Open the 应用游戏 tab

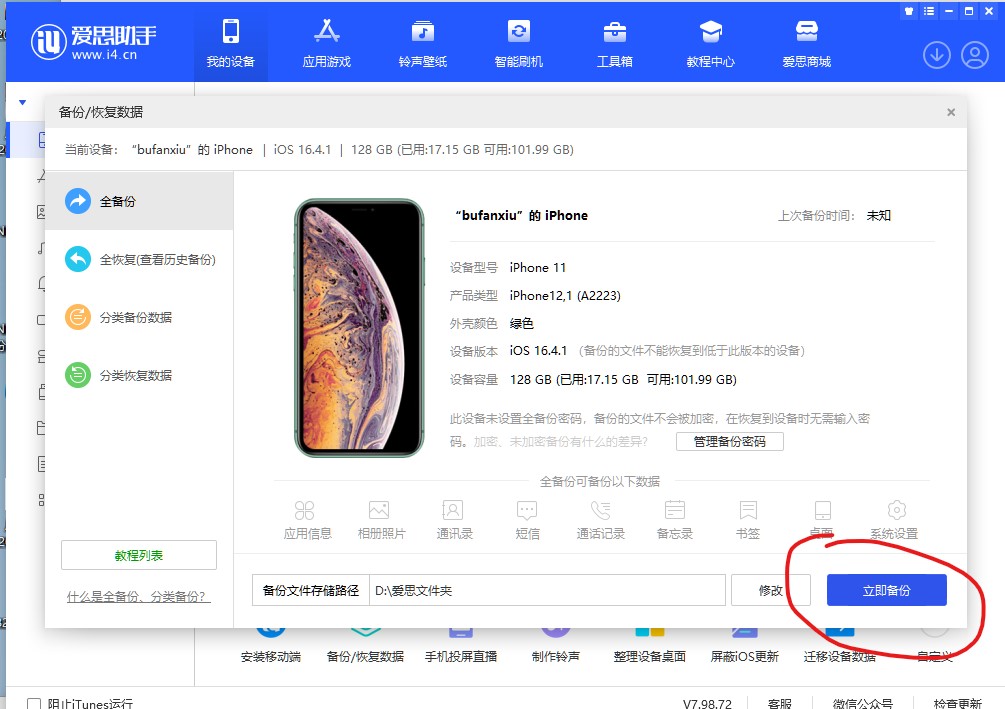click(x=326, y=44)
